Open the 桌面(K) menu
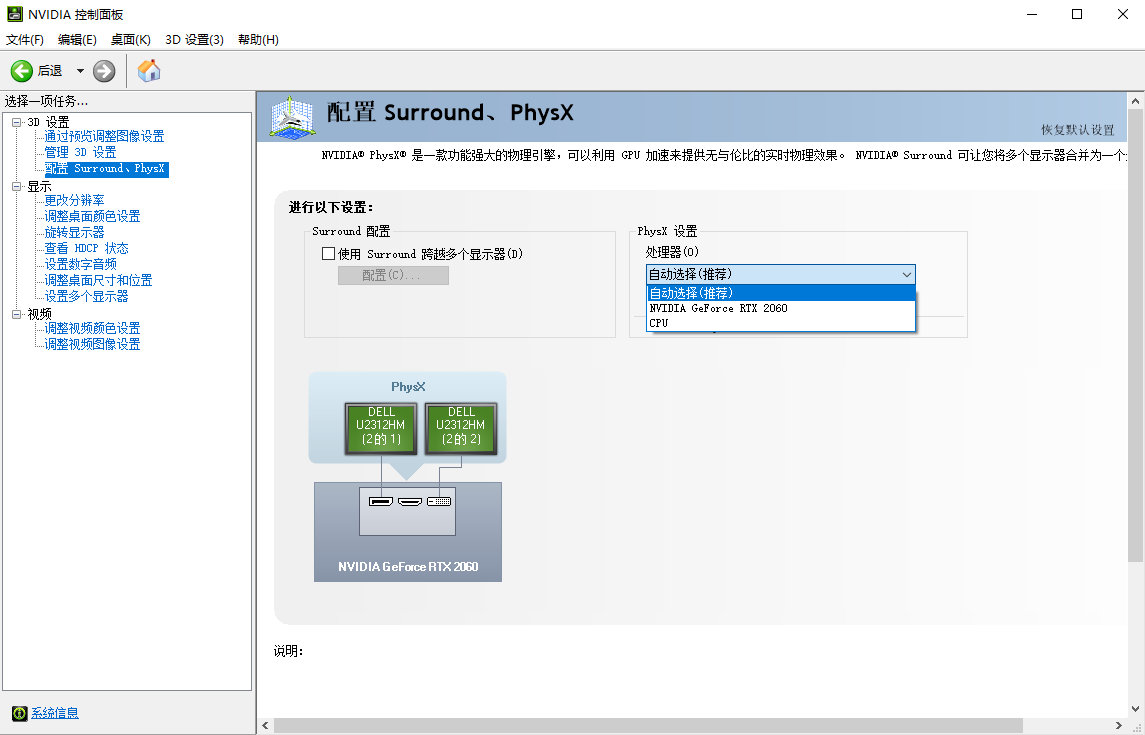This screenshot has height=735, width=1145. coord(131,39)
